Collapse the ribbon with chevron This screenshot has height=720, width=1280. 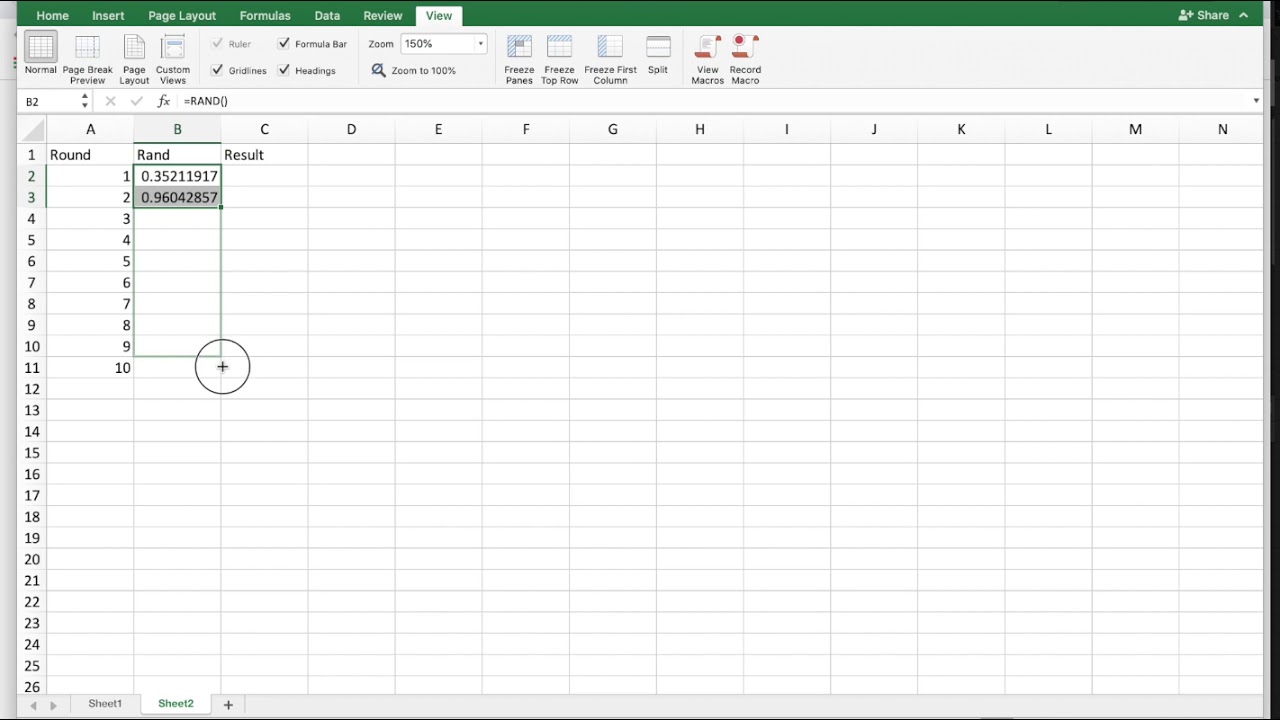click(x=1244, y=15)
